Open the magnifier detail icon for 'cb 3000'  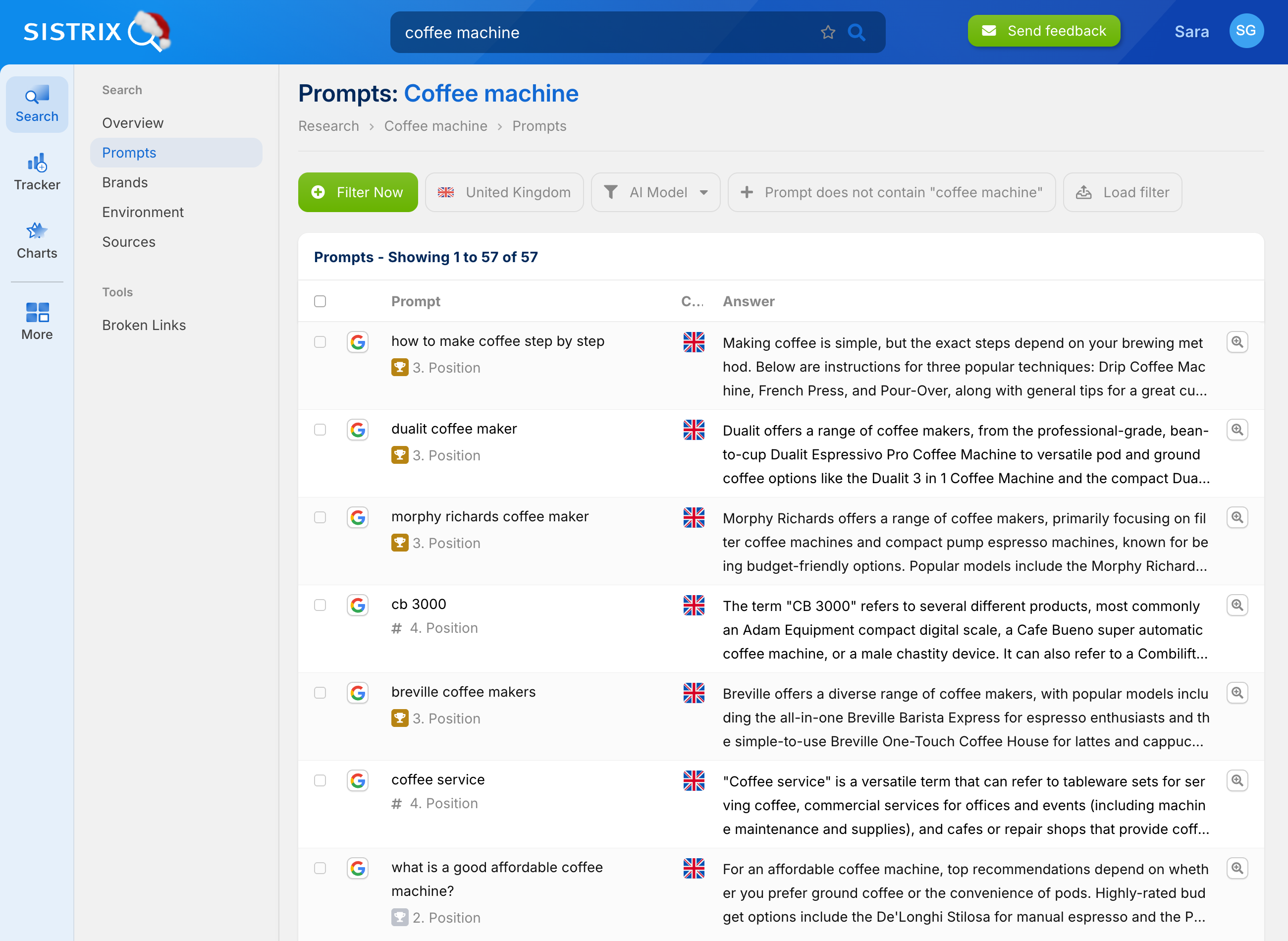pyautogui.click(x=1237, y=605)
